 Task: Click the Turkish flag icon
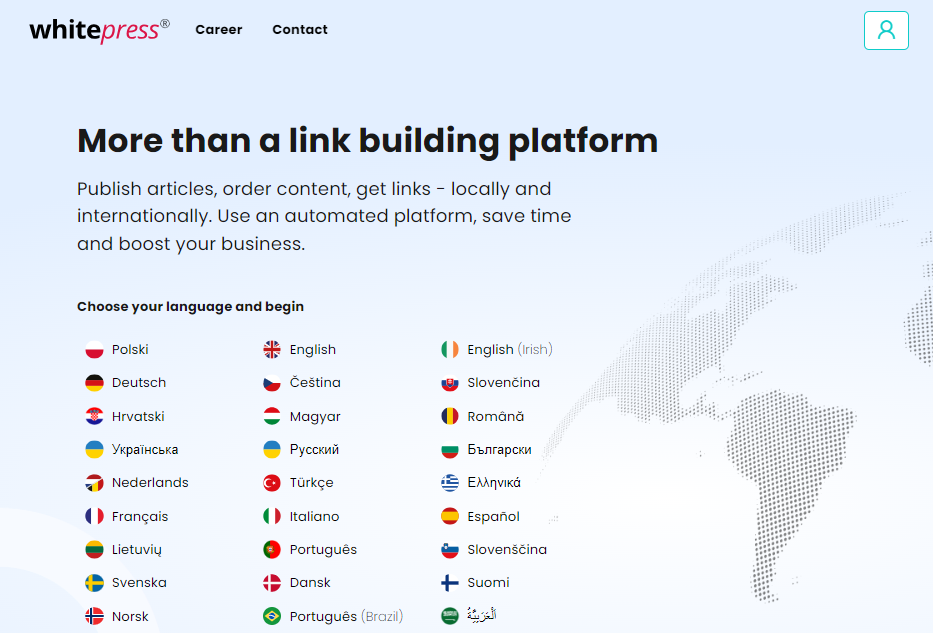click(x=272, y=483)
